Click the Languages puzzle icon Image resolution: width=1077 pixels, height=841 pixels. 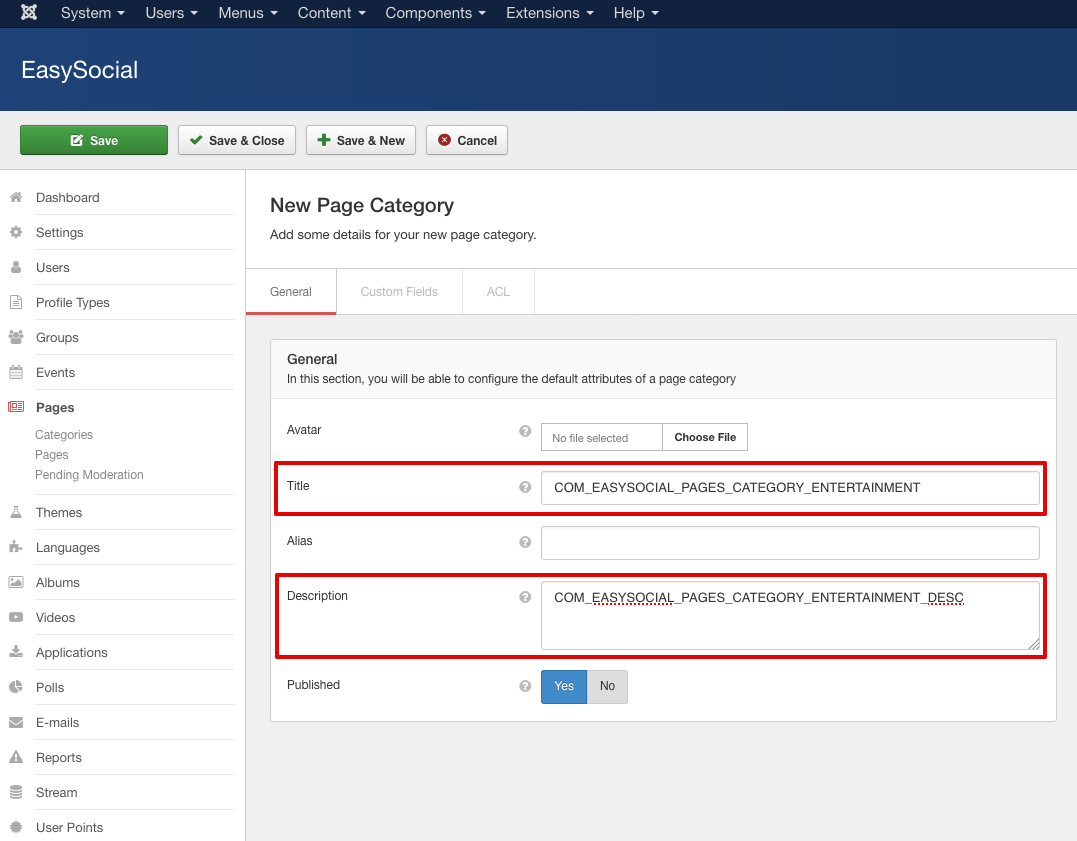[x=16, y=547]
